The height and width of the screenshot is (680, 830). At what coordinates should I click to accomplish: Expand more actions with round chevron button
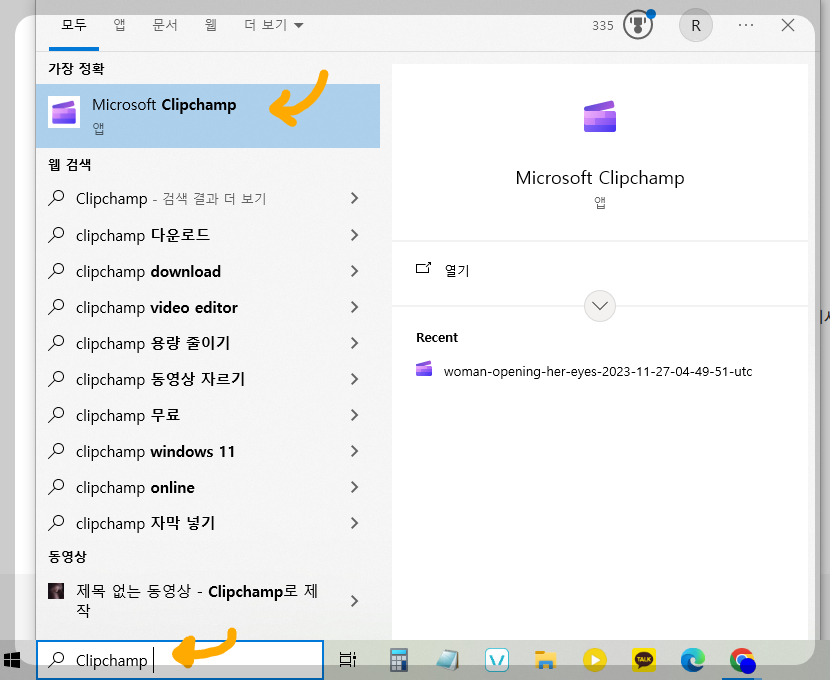coord(600,306)
